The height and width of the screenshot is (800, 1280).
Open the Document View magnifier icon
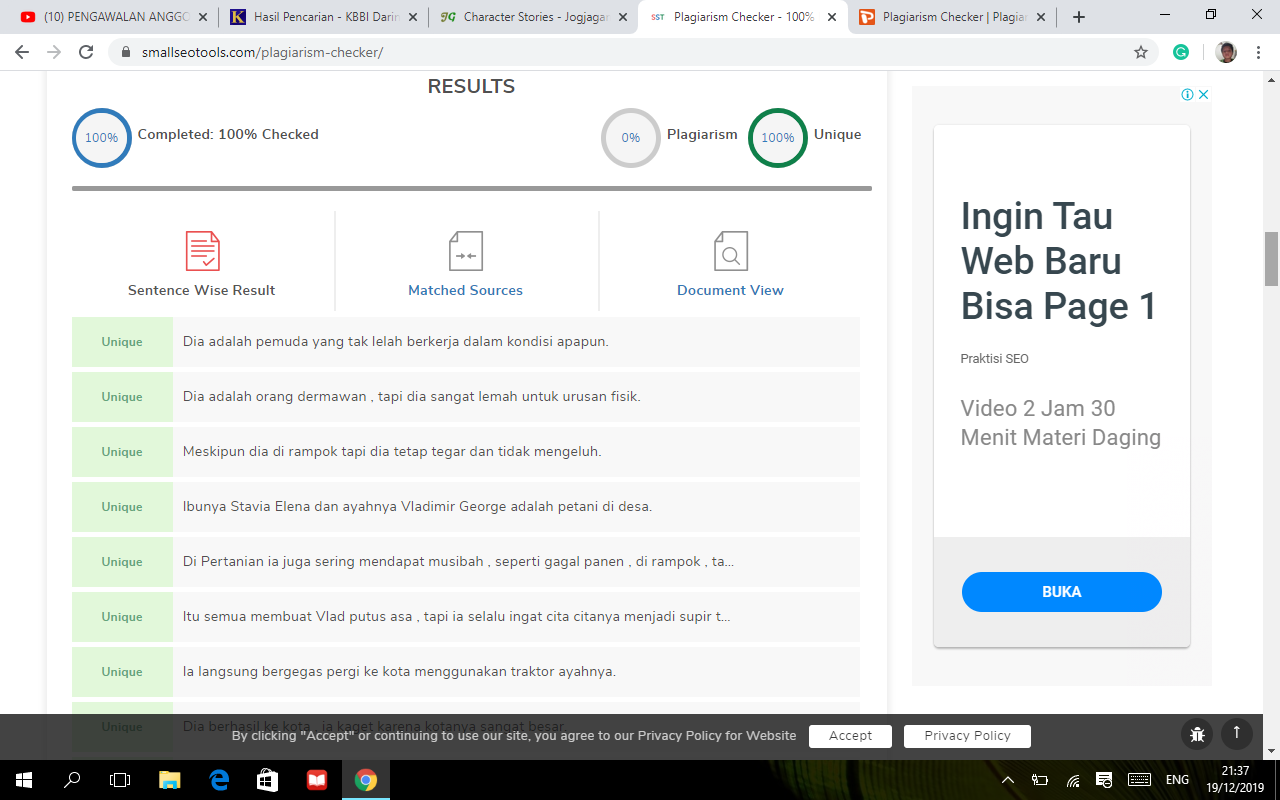pos(730,251)
